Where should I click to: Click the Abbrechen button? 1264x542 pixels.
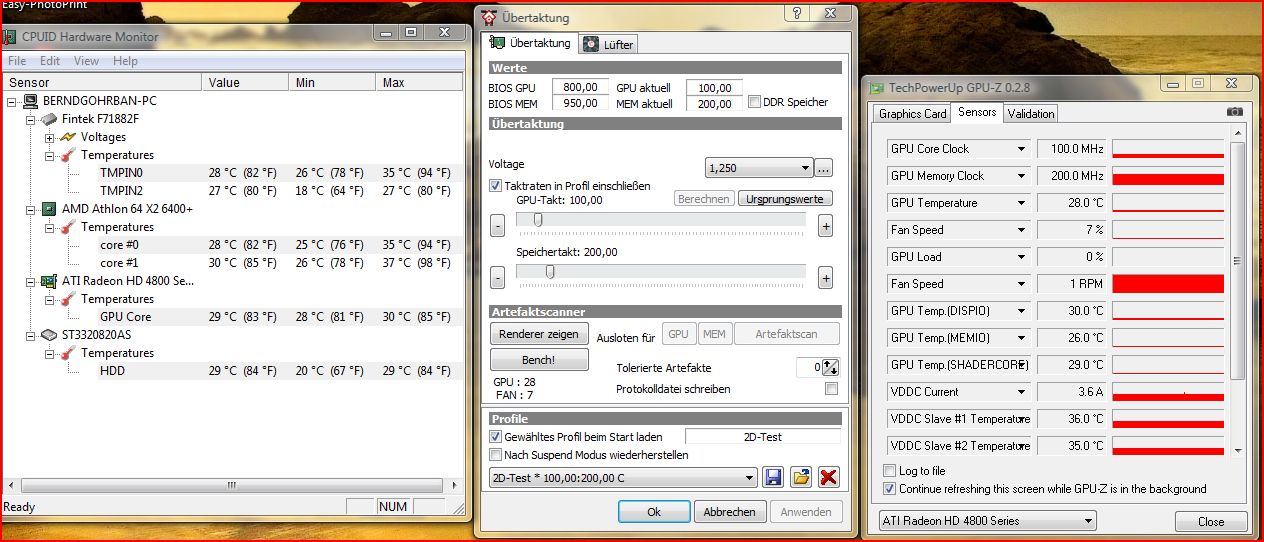coord(729,512)
